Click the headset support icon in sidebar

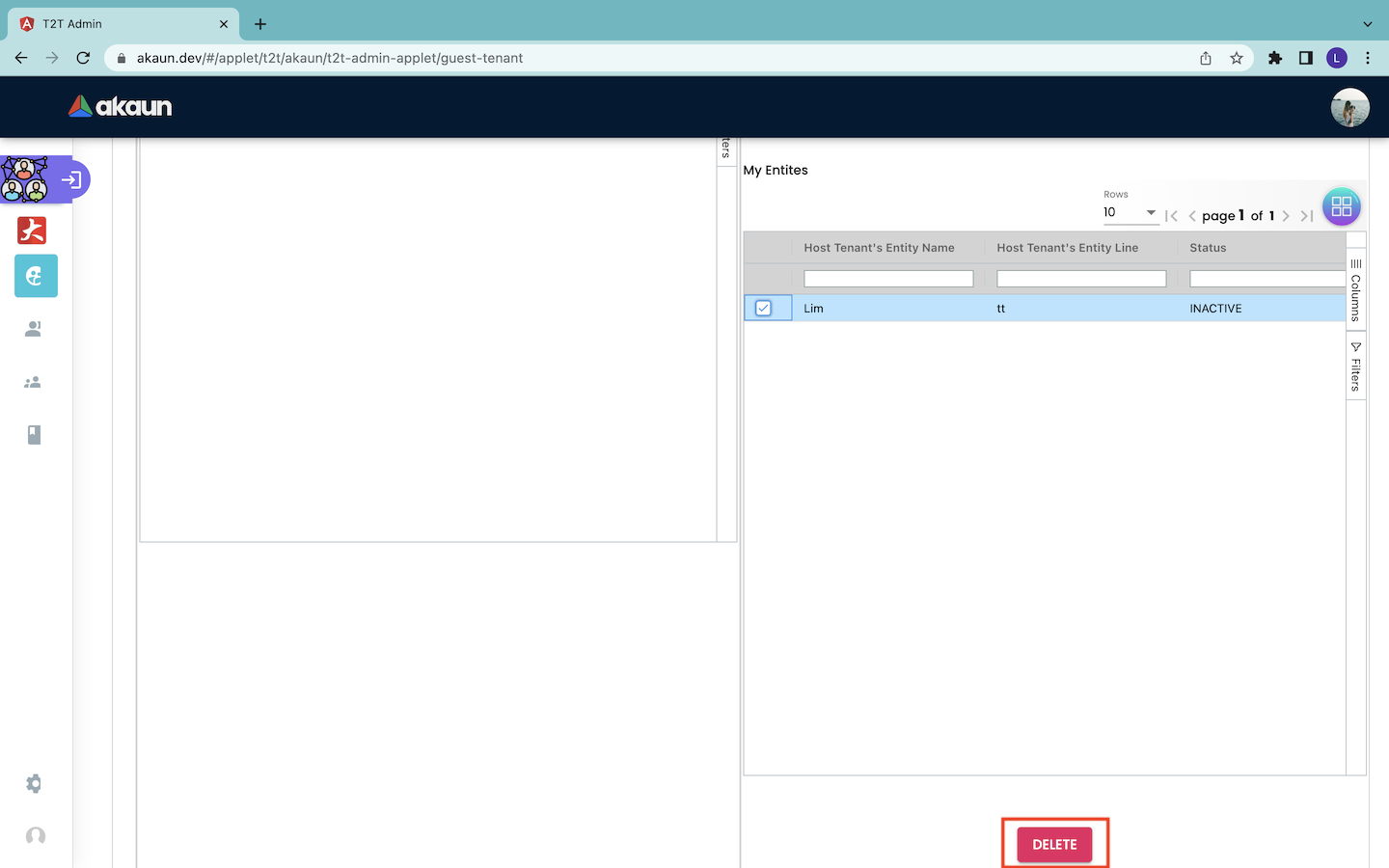(36, 836)
